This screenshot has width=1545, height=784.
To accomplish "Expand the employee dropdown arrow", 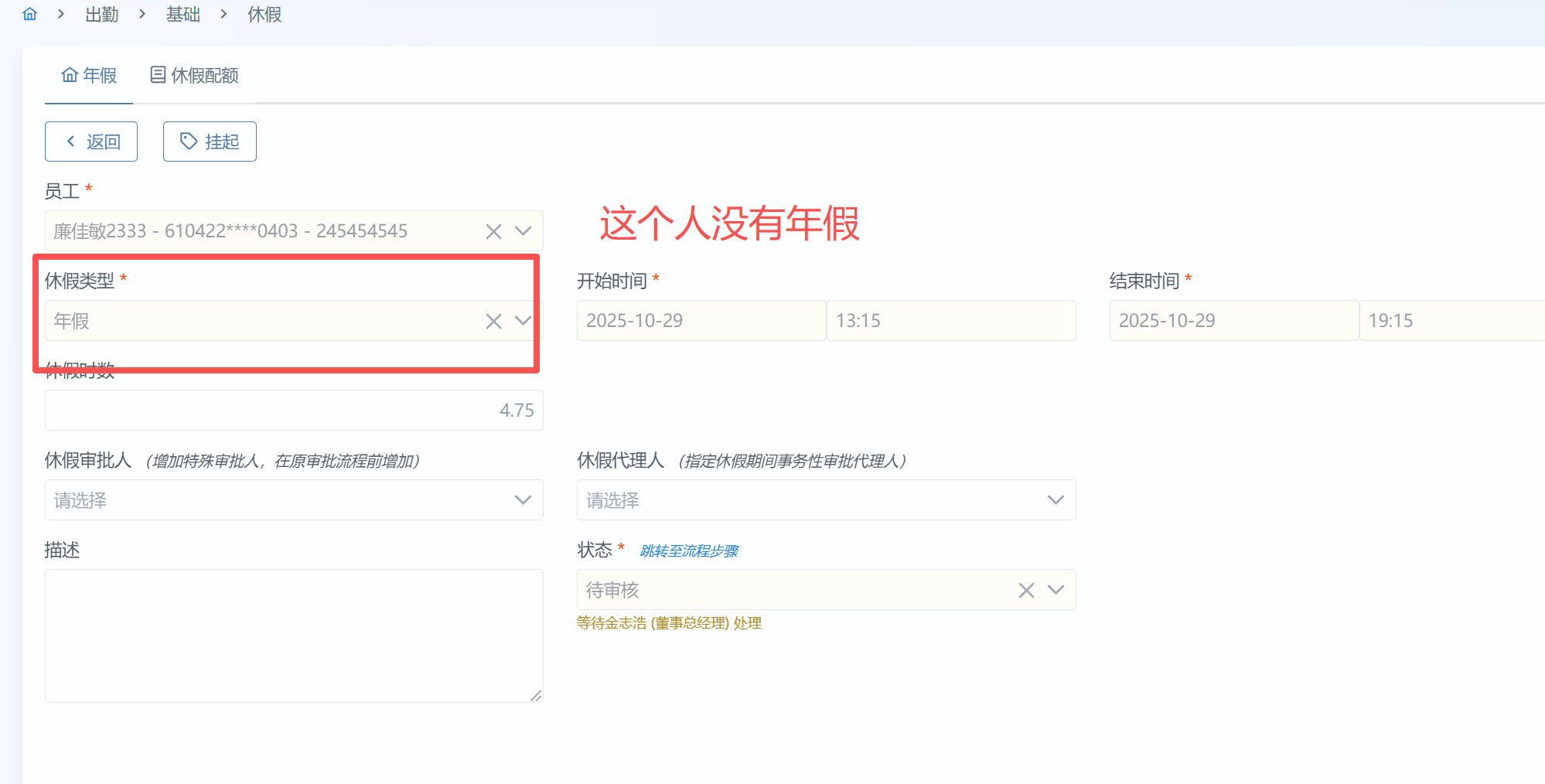I will 524,231.
